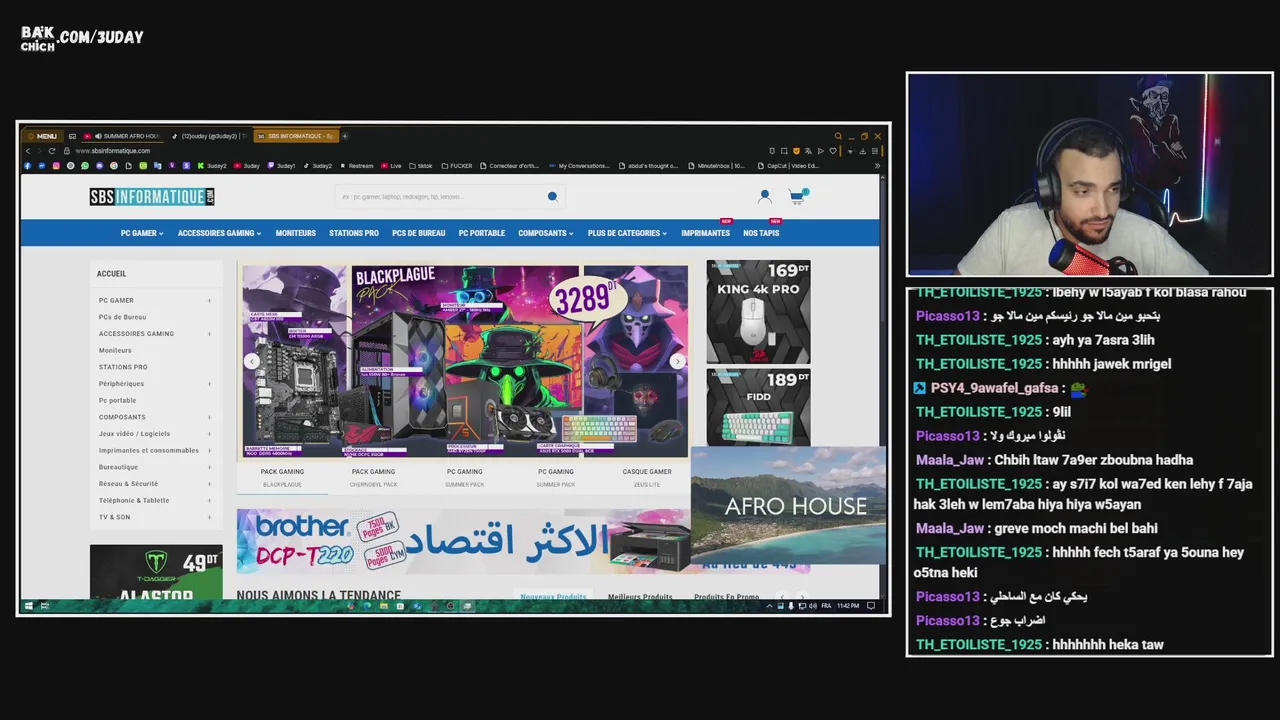Open PC PORTABLE in the navbar
This screenshot has width=1280, height=720.
[x=482, y=233]
